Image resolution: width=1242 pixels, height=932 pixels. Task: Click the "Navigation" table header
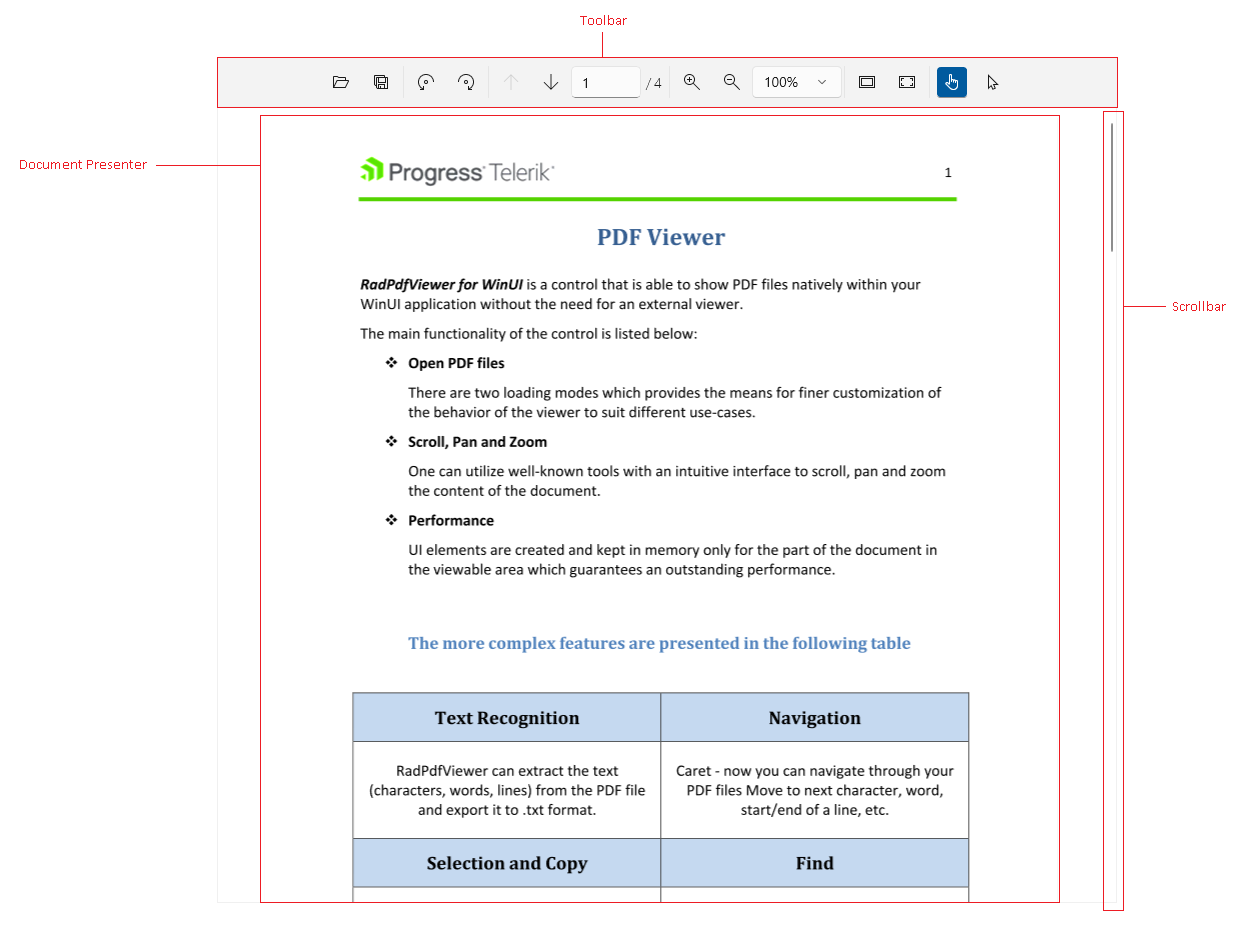pyautogui.click(x=815, y=718)
